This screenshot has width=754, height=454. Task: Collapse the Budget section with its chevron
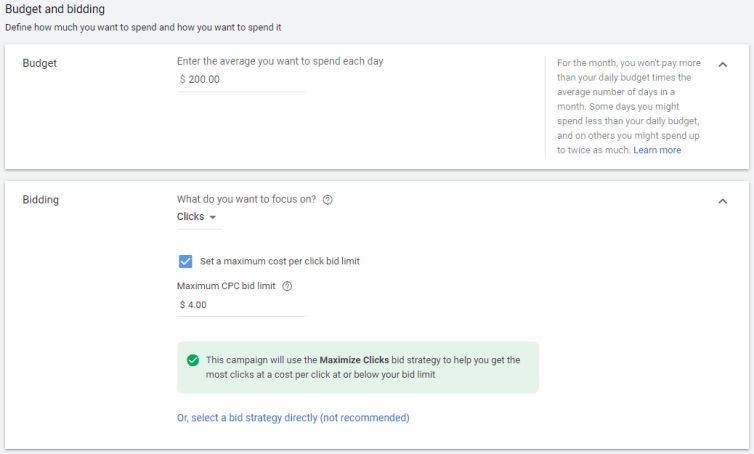722,64
